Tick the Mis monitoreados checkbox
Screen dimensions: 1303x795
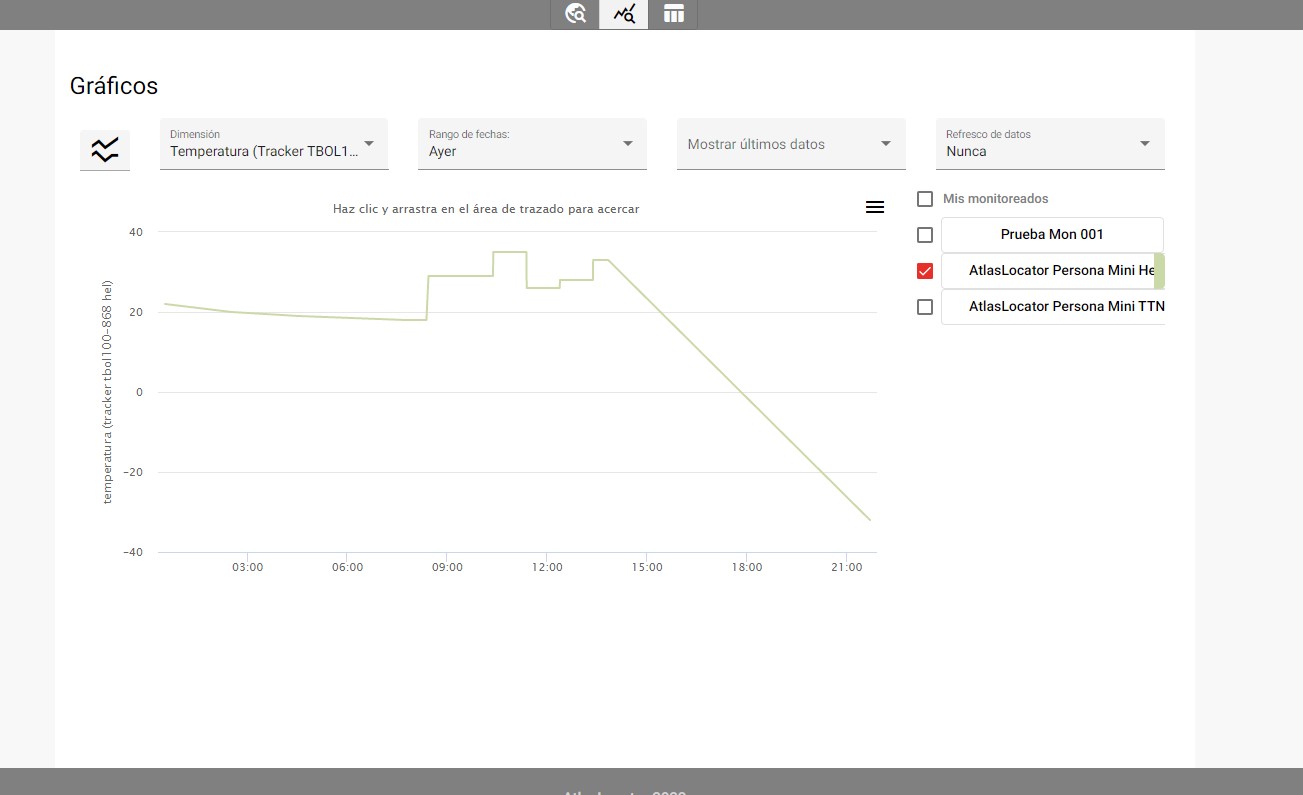coord(925,199)
